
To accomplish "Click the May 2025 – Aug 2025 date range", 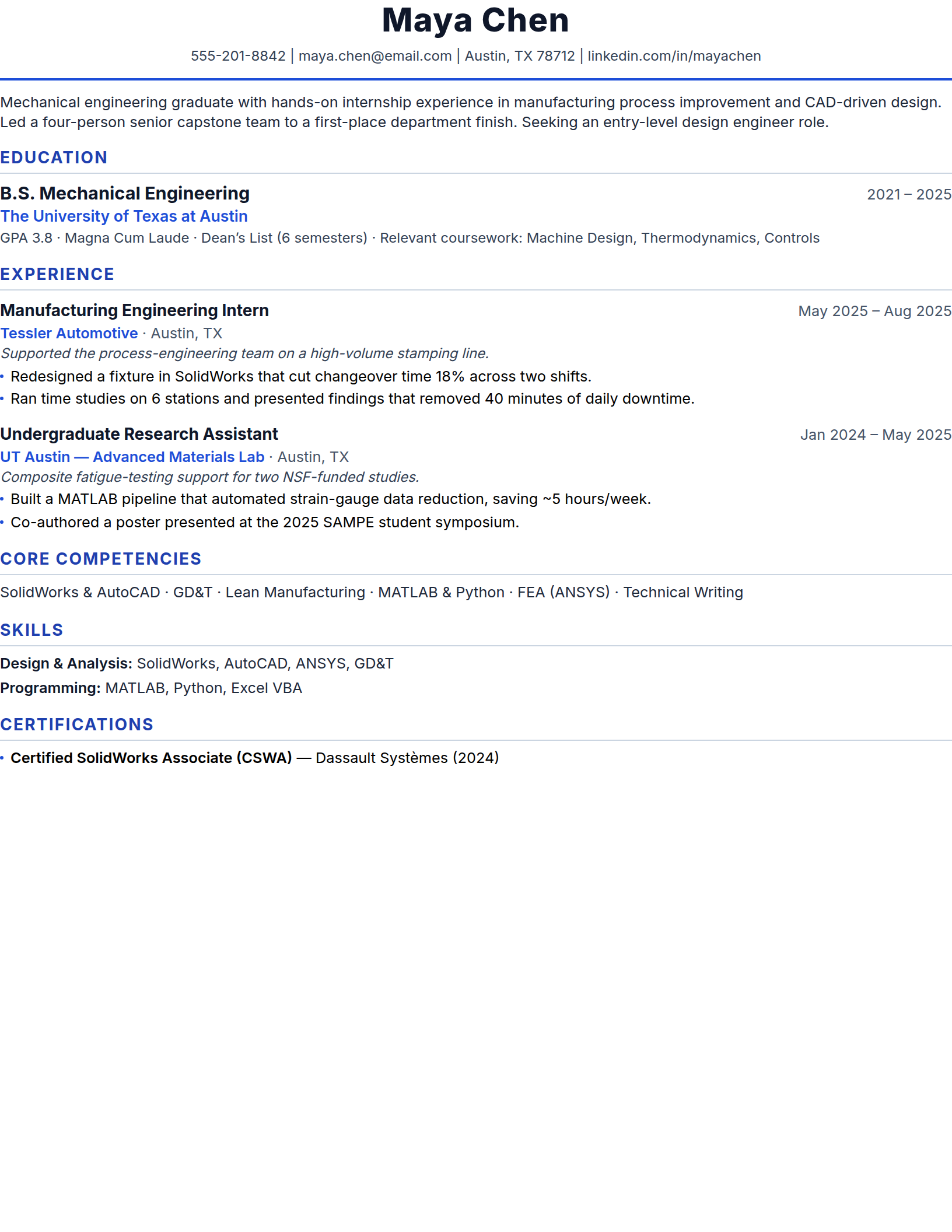I will (x=875, y=311).
